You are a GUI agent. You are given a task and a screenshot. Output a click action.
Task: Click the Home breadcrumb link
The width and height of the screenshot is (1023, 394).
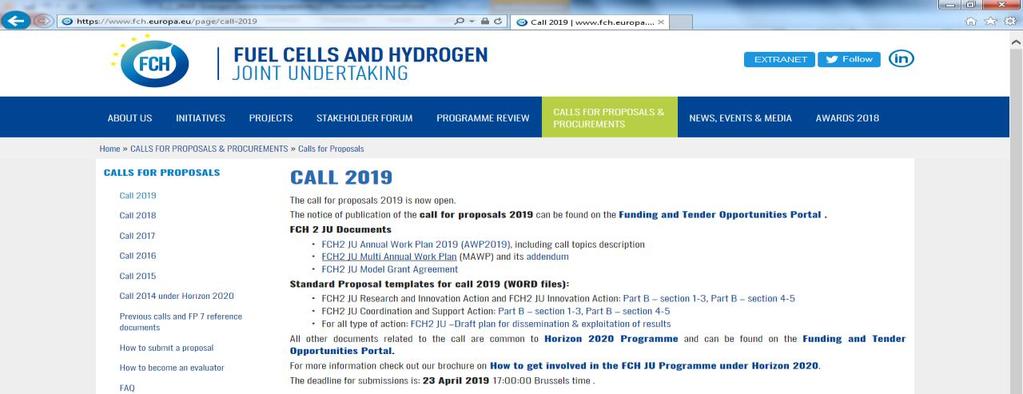tap(110, 149)
